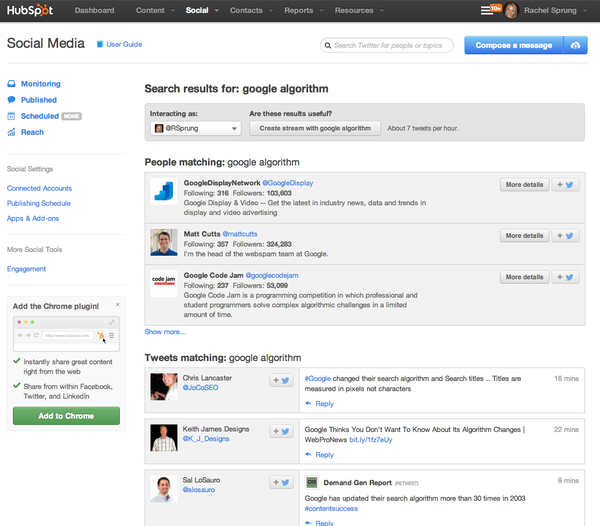This screenshot has height=526, width=600.
Task: Click Matt Cutts profile photo thumbnail
Action: (164, 242)
